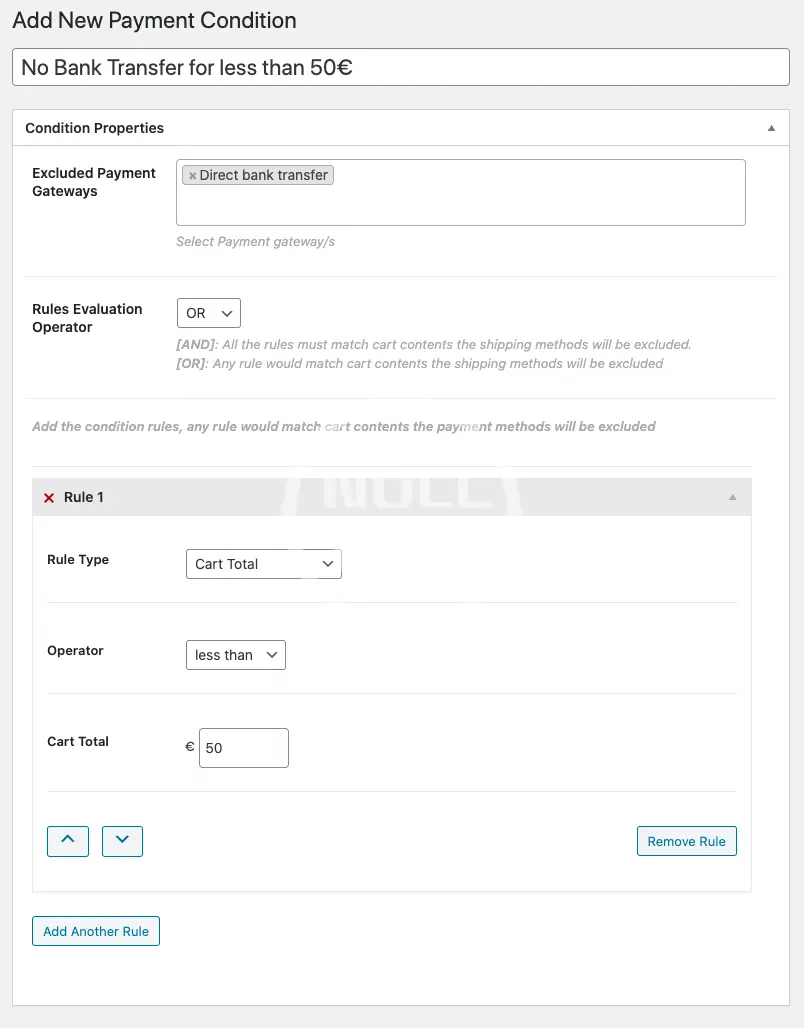
Task: Open the less than Operator dropdown
Action: coord(236,655)
